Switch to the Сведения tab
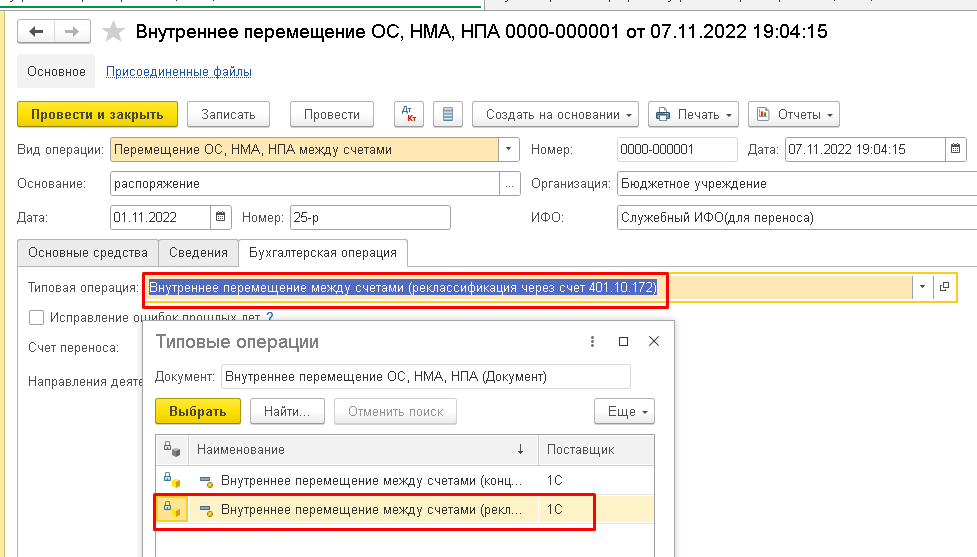This screenshot has width=977, height=557. point(198,253)
